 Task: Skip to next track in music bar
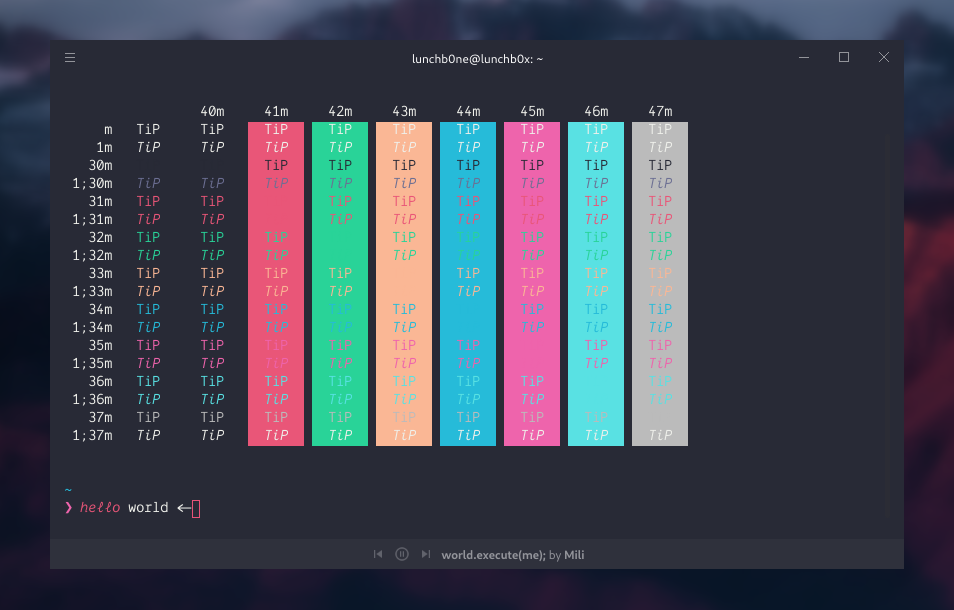(426, 554)
